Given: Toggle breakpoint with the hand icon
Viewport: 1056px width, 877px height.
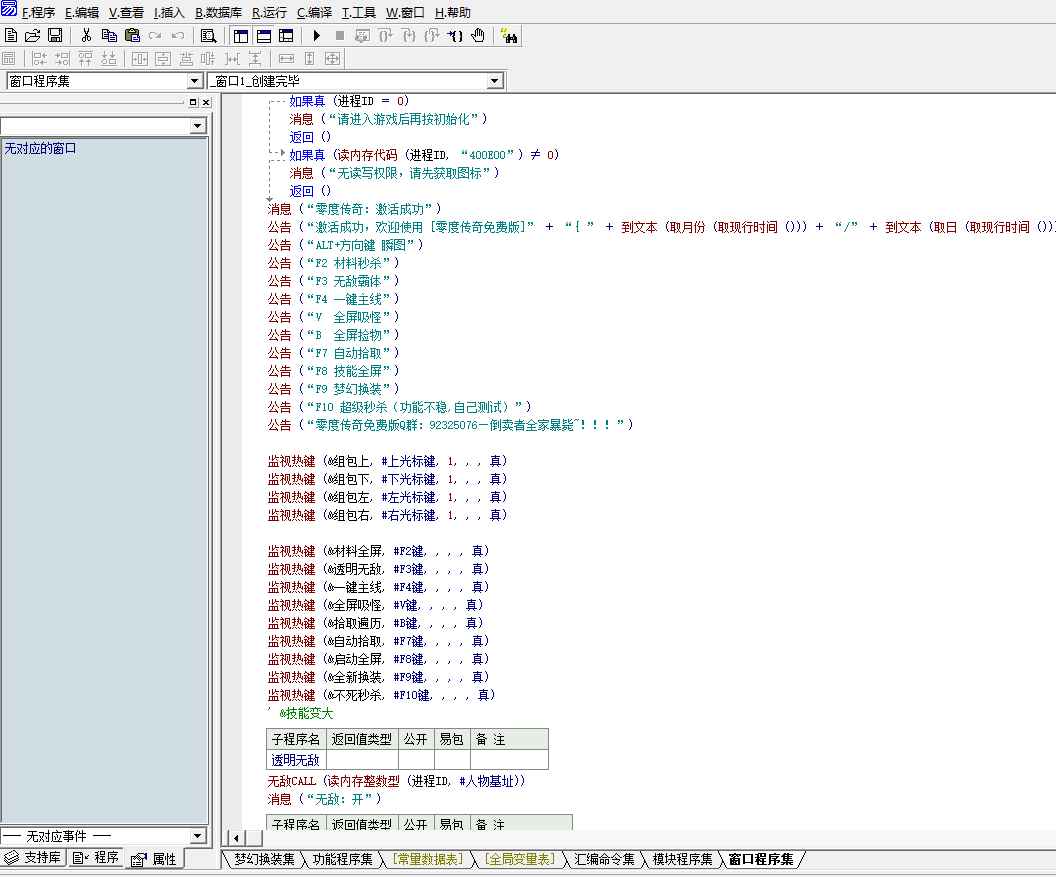Looking at the screenshot, I should (478, 36).
